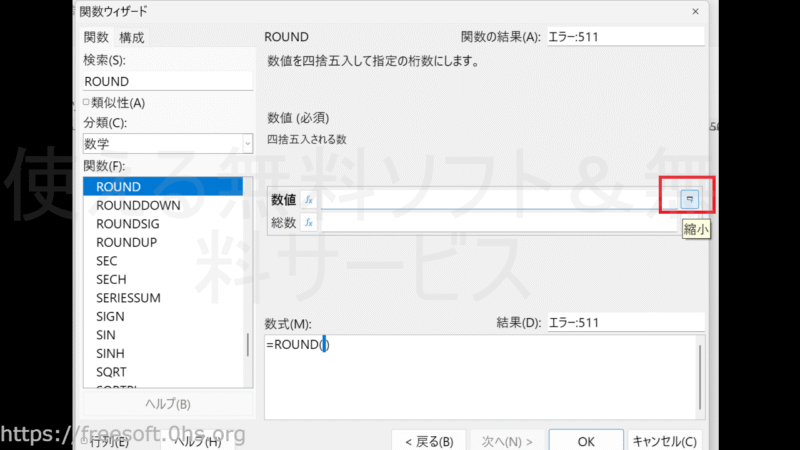Image resolution: width=800 pixels, height=450 pixels.
Task: Select the SIGN function entry
Action: [x=110, y=316]
